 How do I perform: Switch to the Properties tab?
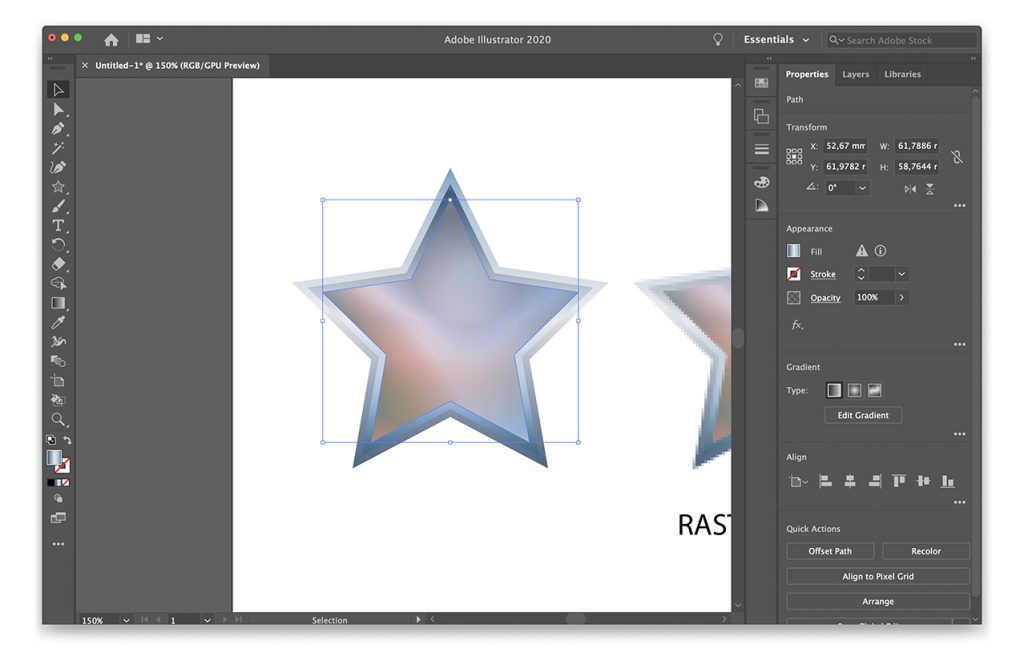(807, 74)
